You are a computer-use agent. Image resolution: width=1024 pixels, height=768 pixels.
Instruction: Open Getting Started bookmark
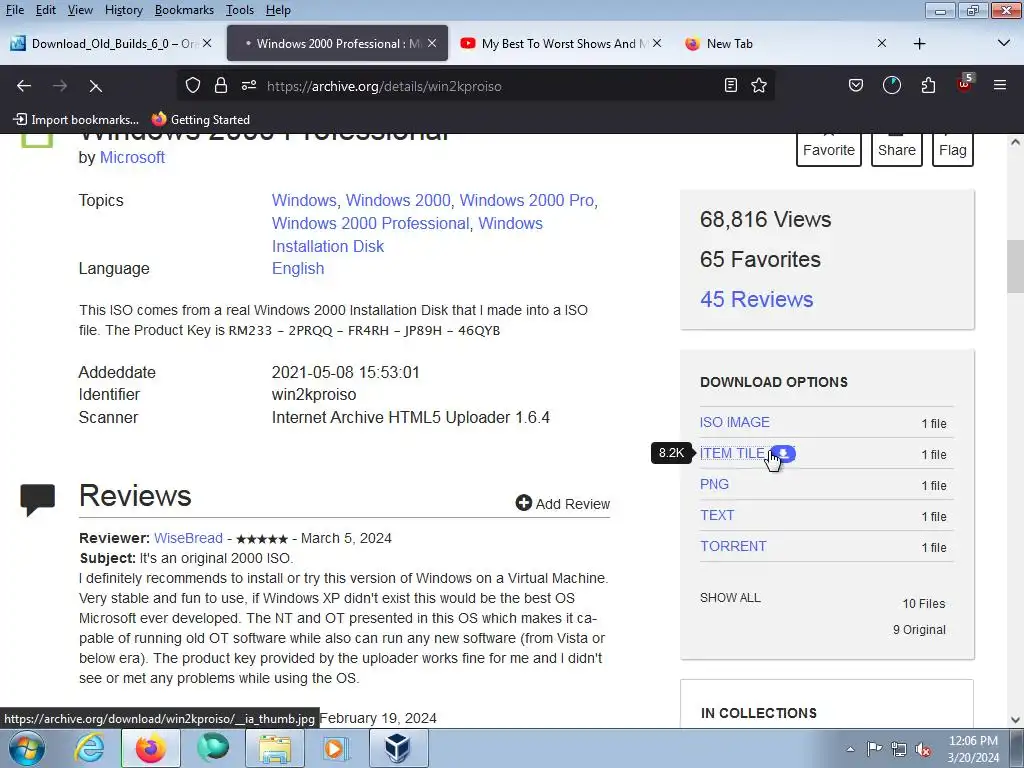tap(201, 120)
